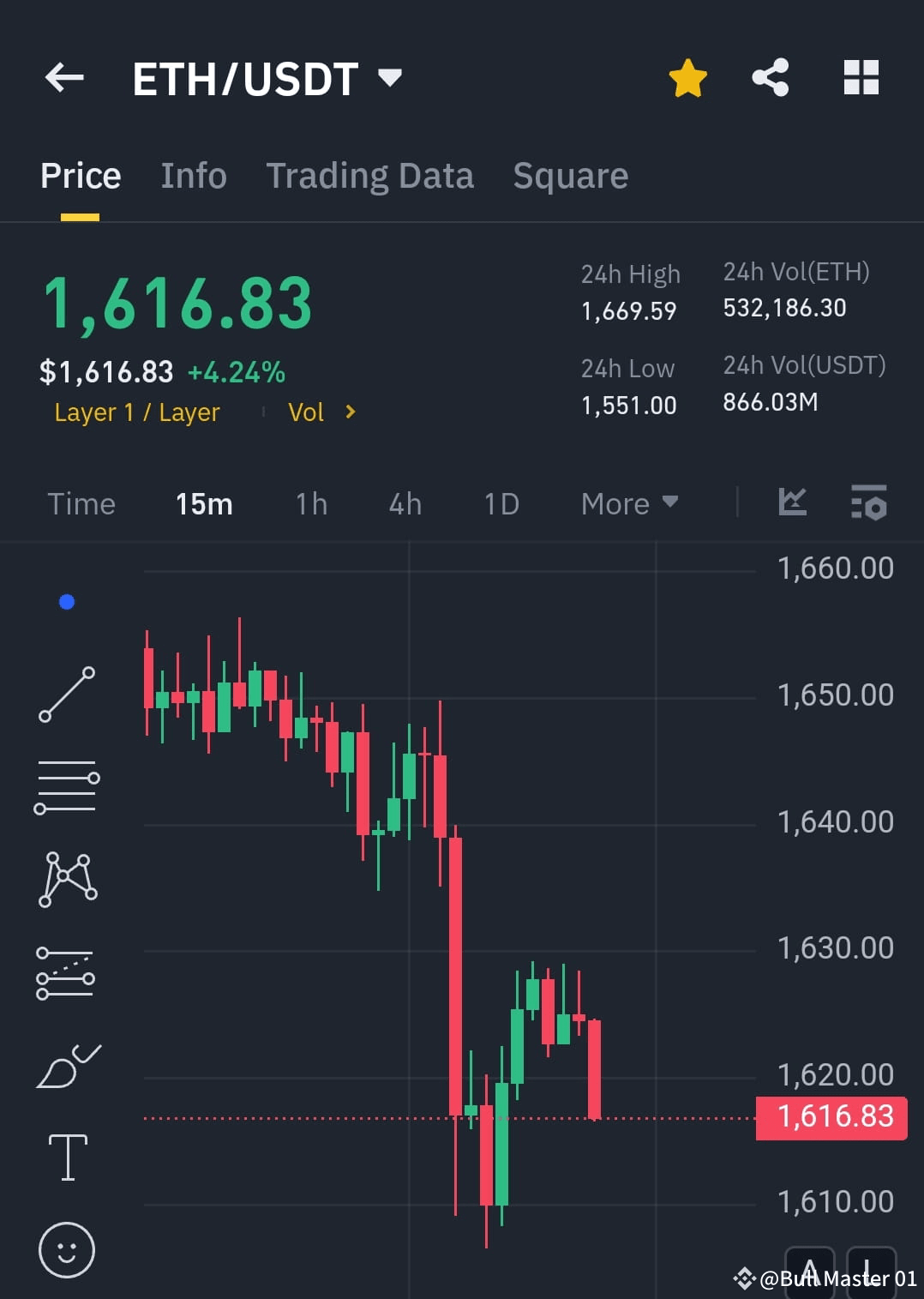This screenshot has width=924, height=1299.
Task: Expand the More timeframe dropdown
Action: 629,504
